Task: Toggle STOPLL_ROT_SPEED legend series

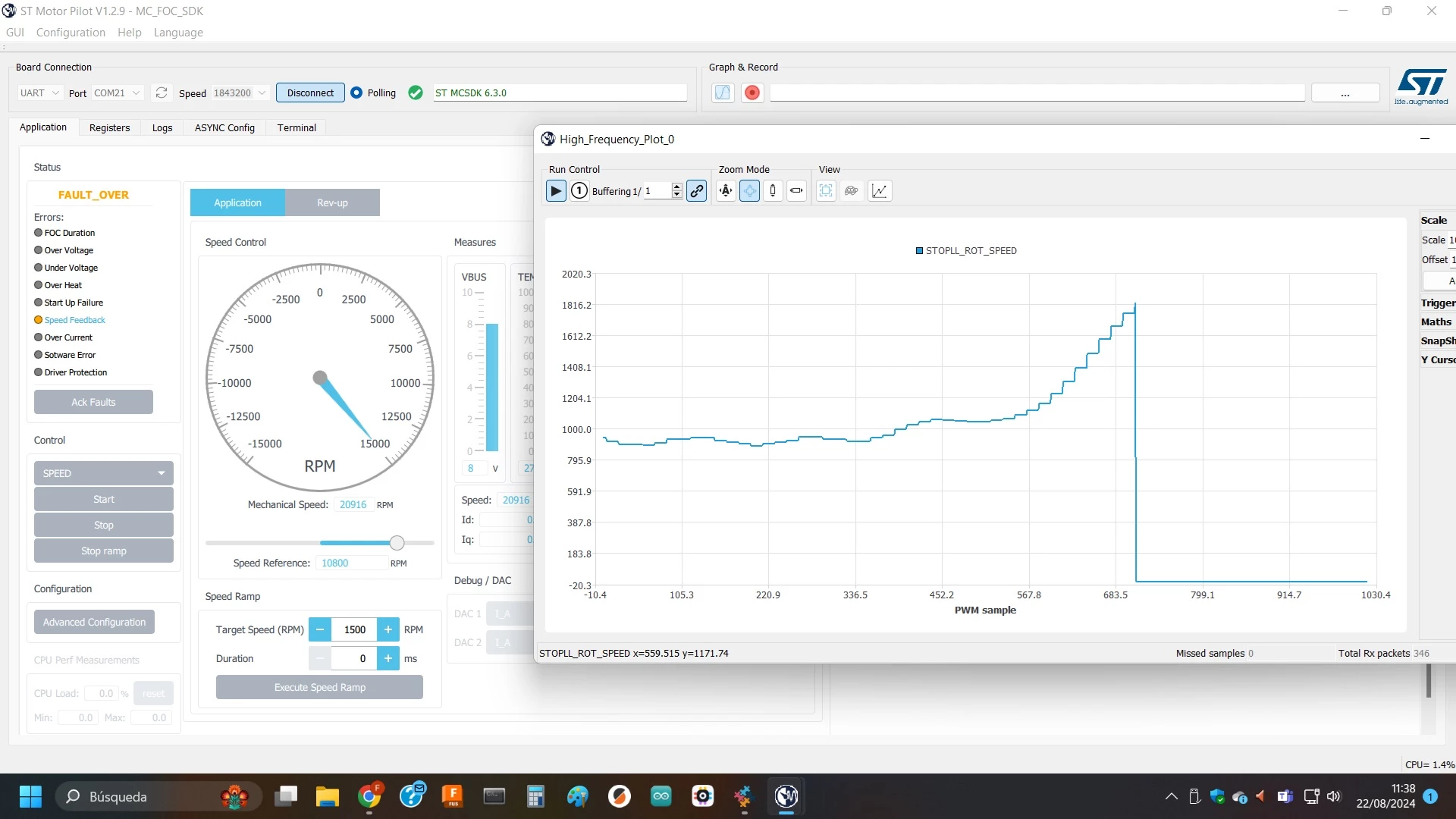Action: pos(966,250)
